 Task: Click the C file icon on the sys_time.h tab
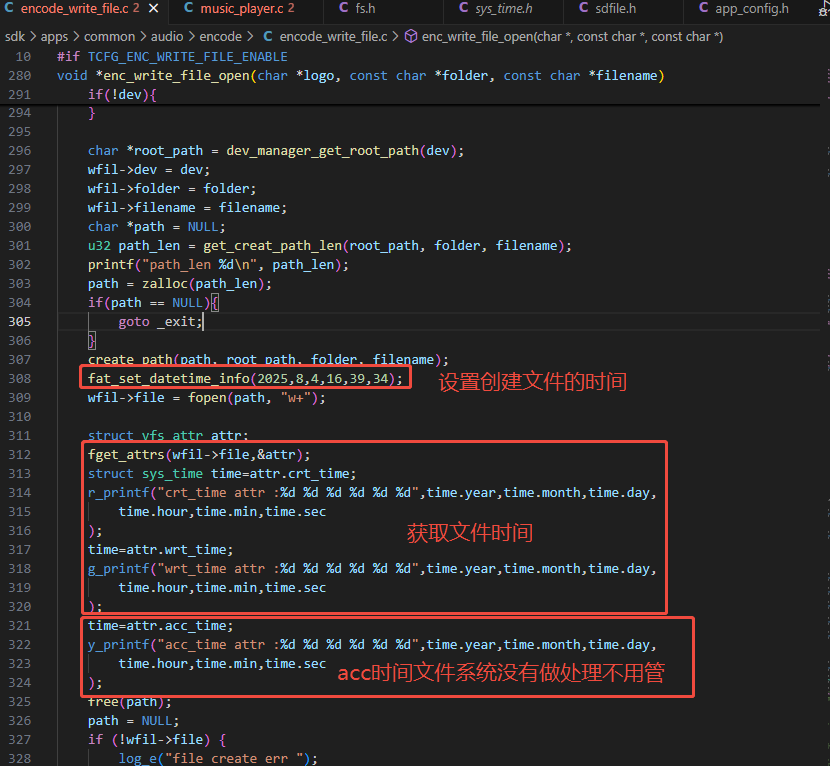coord(464,8)
